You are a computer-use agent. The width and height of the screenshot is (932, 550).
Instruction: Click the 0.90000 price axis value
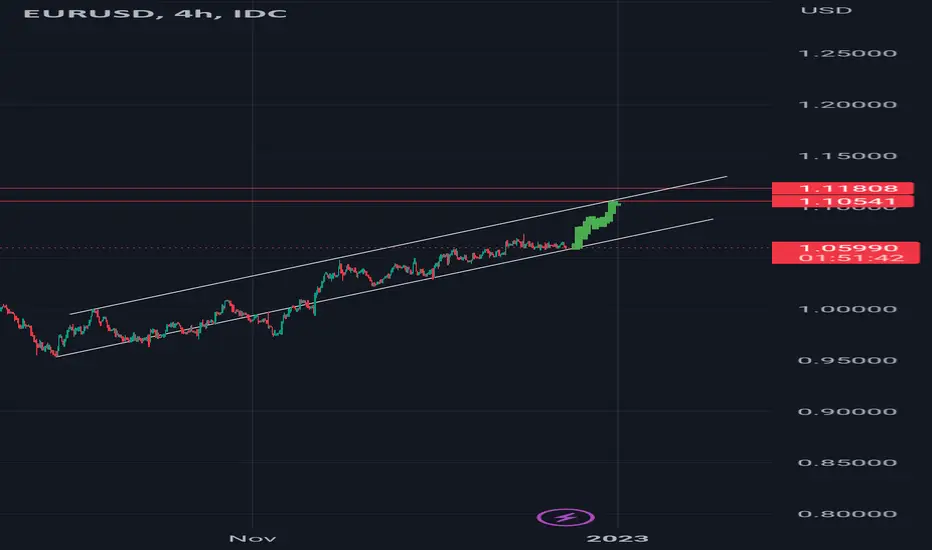pyautogui.click(x=848, y=411)
